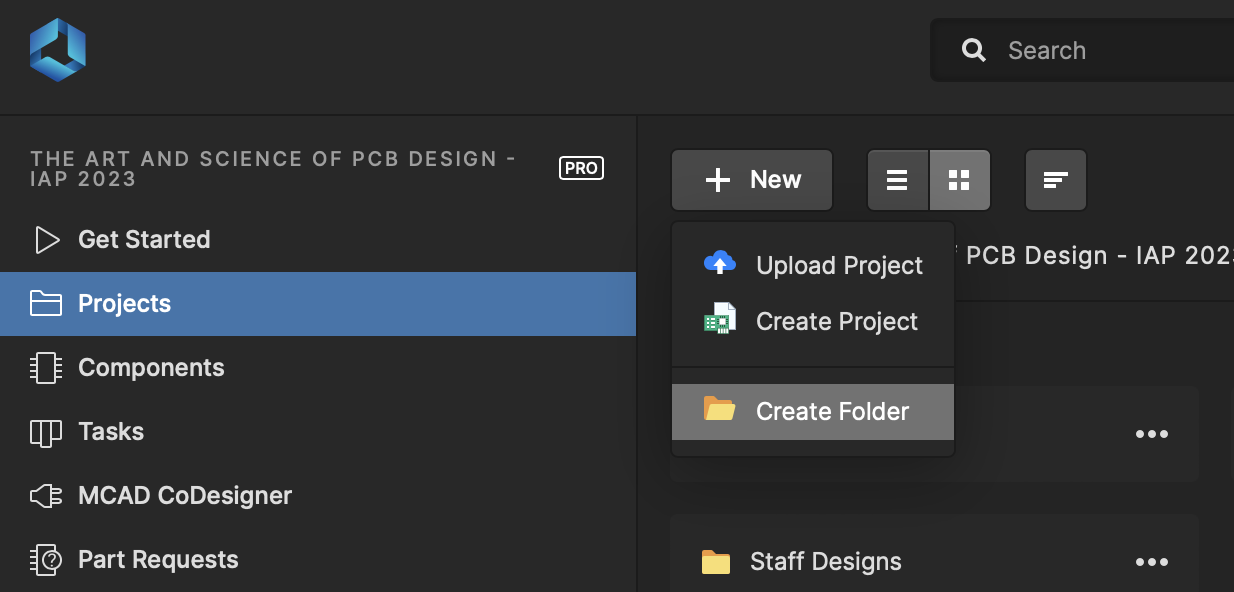The height and width of the screenshot is (592, 1234).
Task: Click the Components chip icon
Action: coord(46,368)
